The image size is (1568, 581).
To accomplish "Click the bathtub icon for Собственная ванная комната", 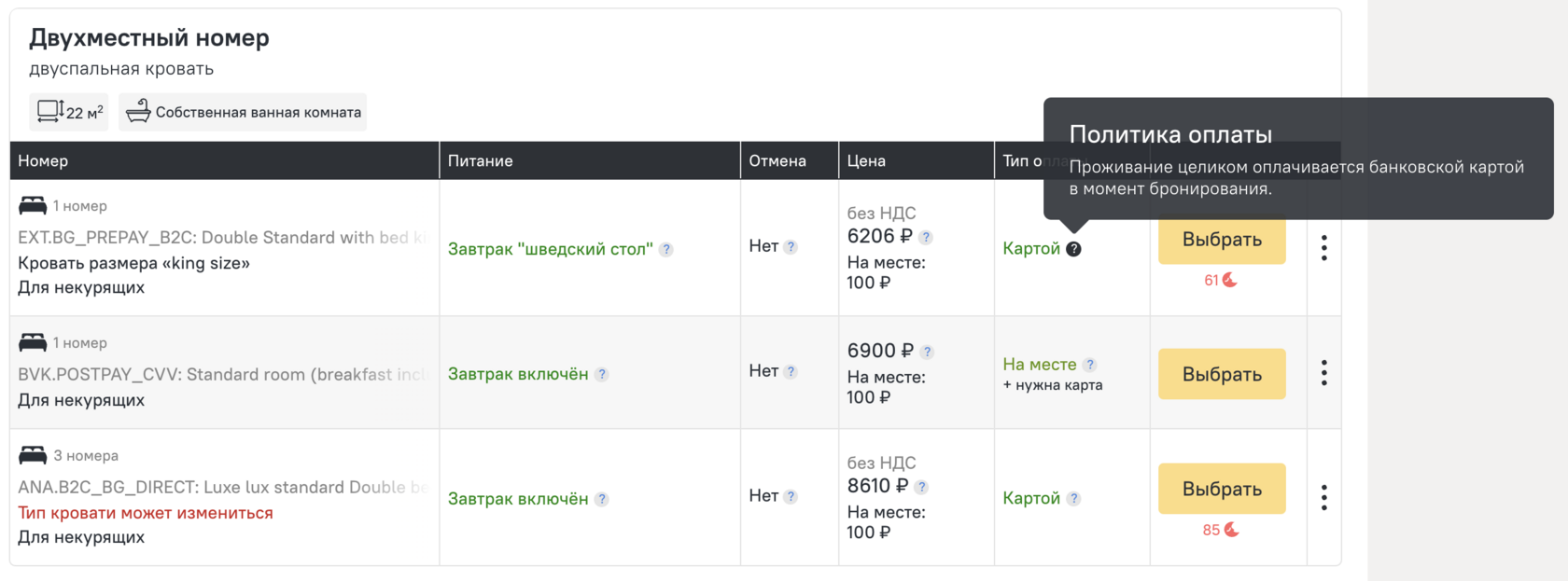I will 138,111.
